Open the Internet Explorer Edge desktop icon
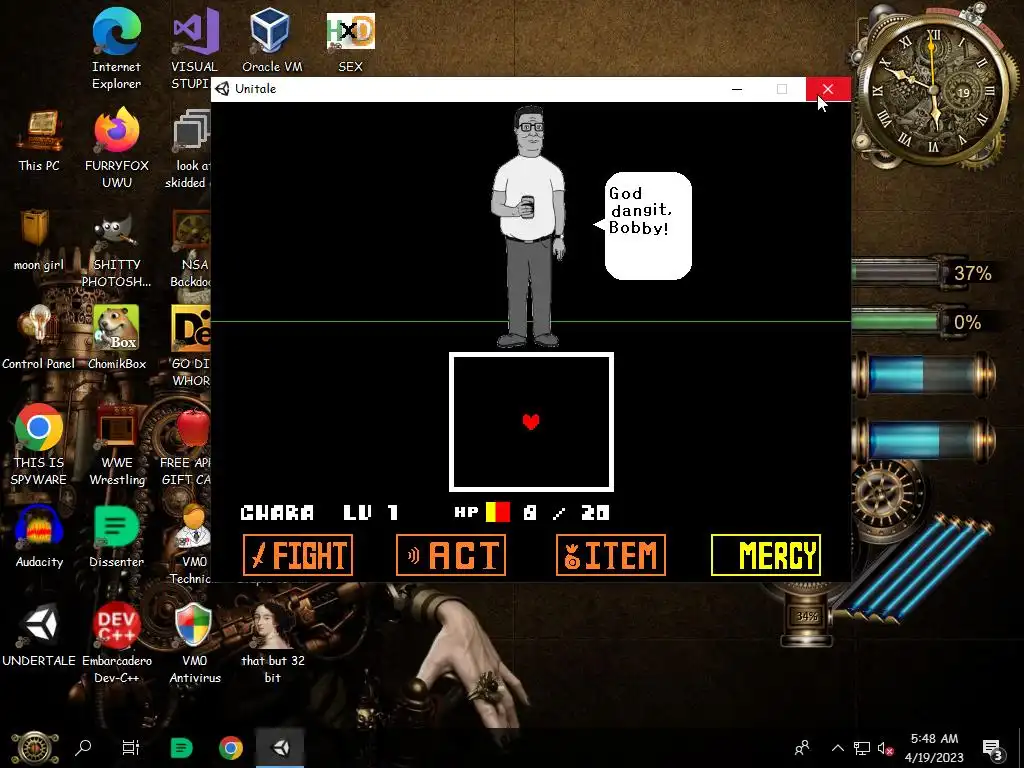This screenshot has width=1024, height=768. 116,49
